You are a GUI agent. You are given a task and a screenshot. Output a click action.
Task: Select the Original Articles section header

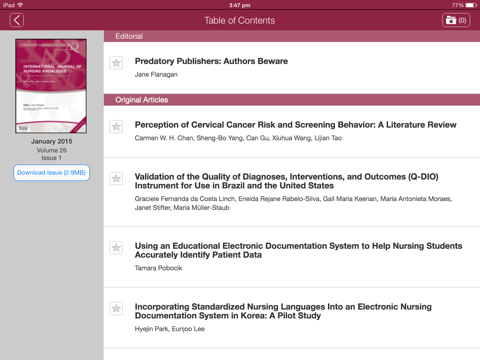click(x=292, y=100)
